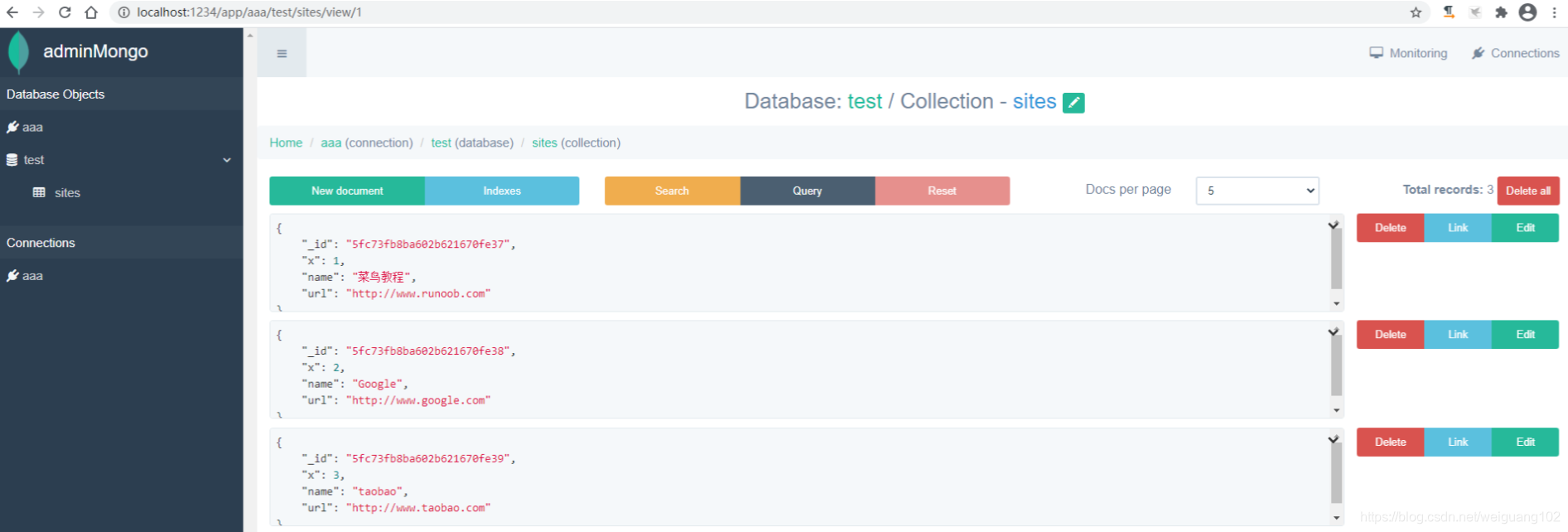The image size is (1568, 532).
Task: Click the id value ending fe39
Action: pyautogui.click(x=427, y=458)
